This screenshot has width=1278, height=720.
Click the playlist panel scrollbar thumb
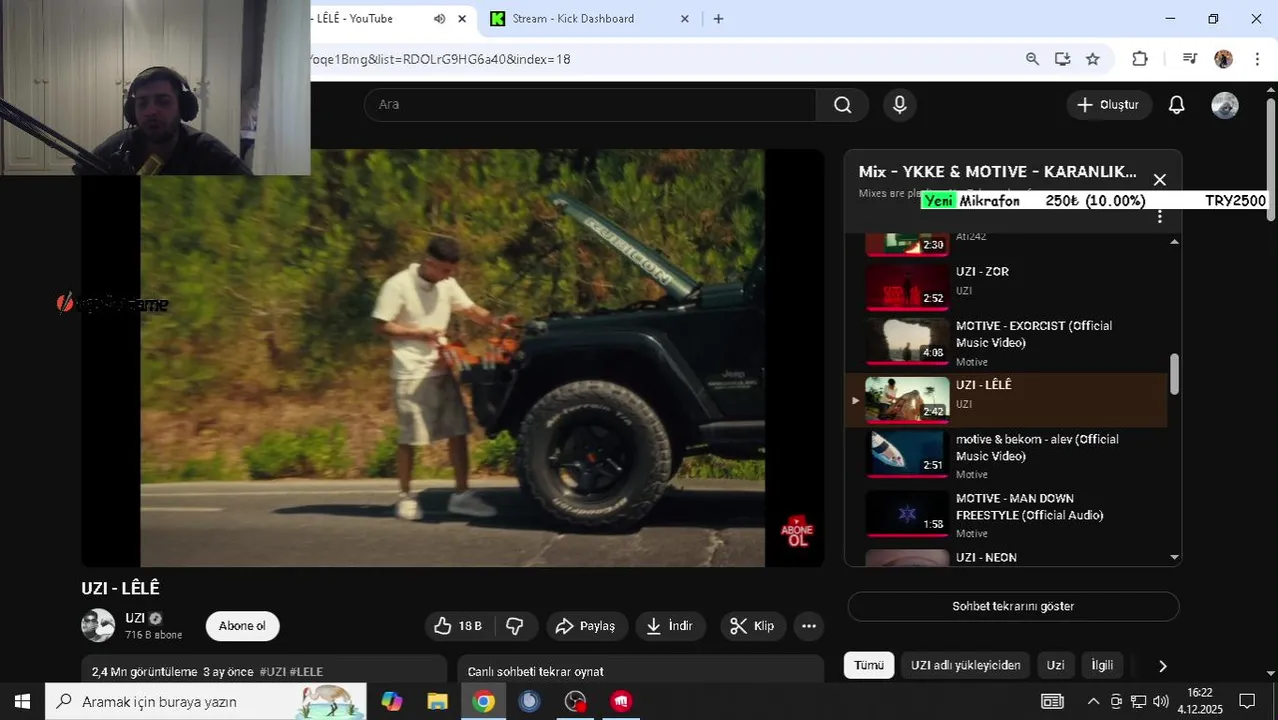(1174, 374)
